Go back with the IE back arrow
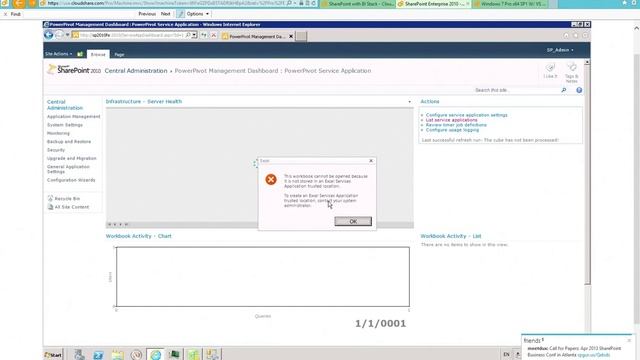 tap(49, 35)
